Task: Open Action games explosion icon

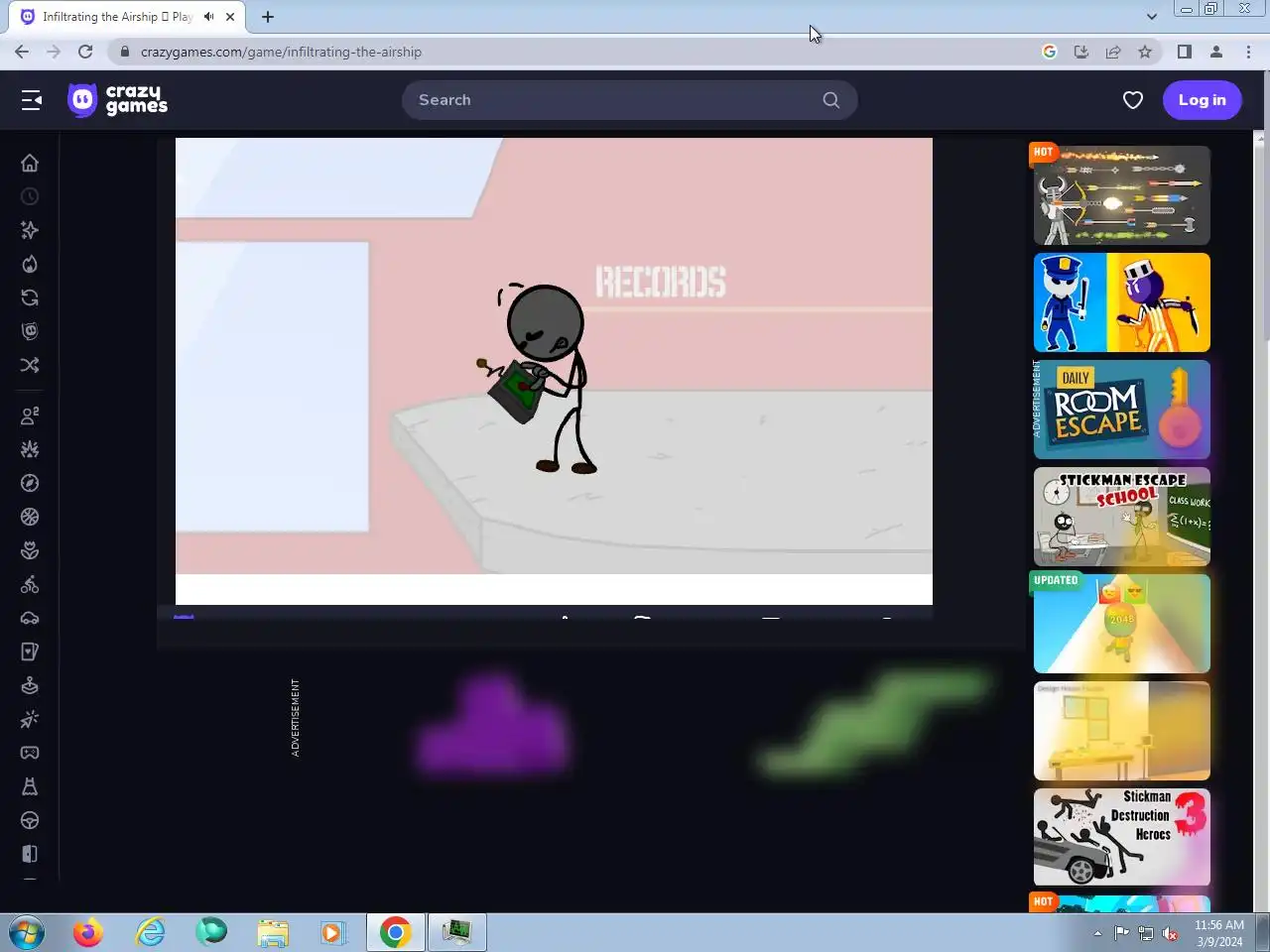Action: coord(30,449)
